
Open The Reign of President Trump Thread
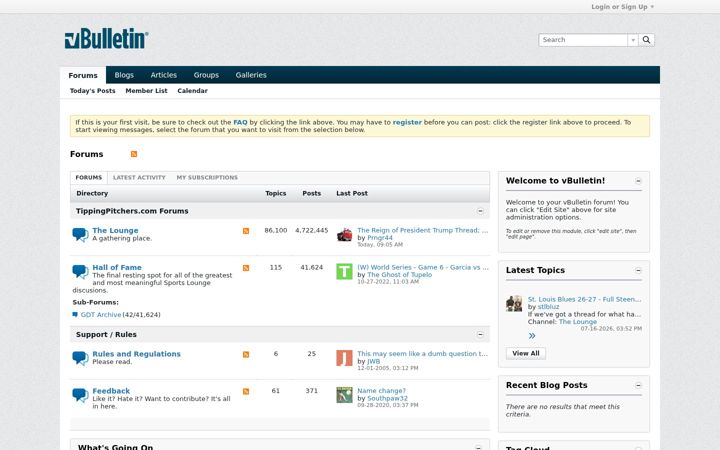[422, 231]
